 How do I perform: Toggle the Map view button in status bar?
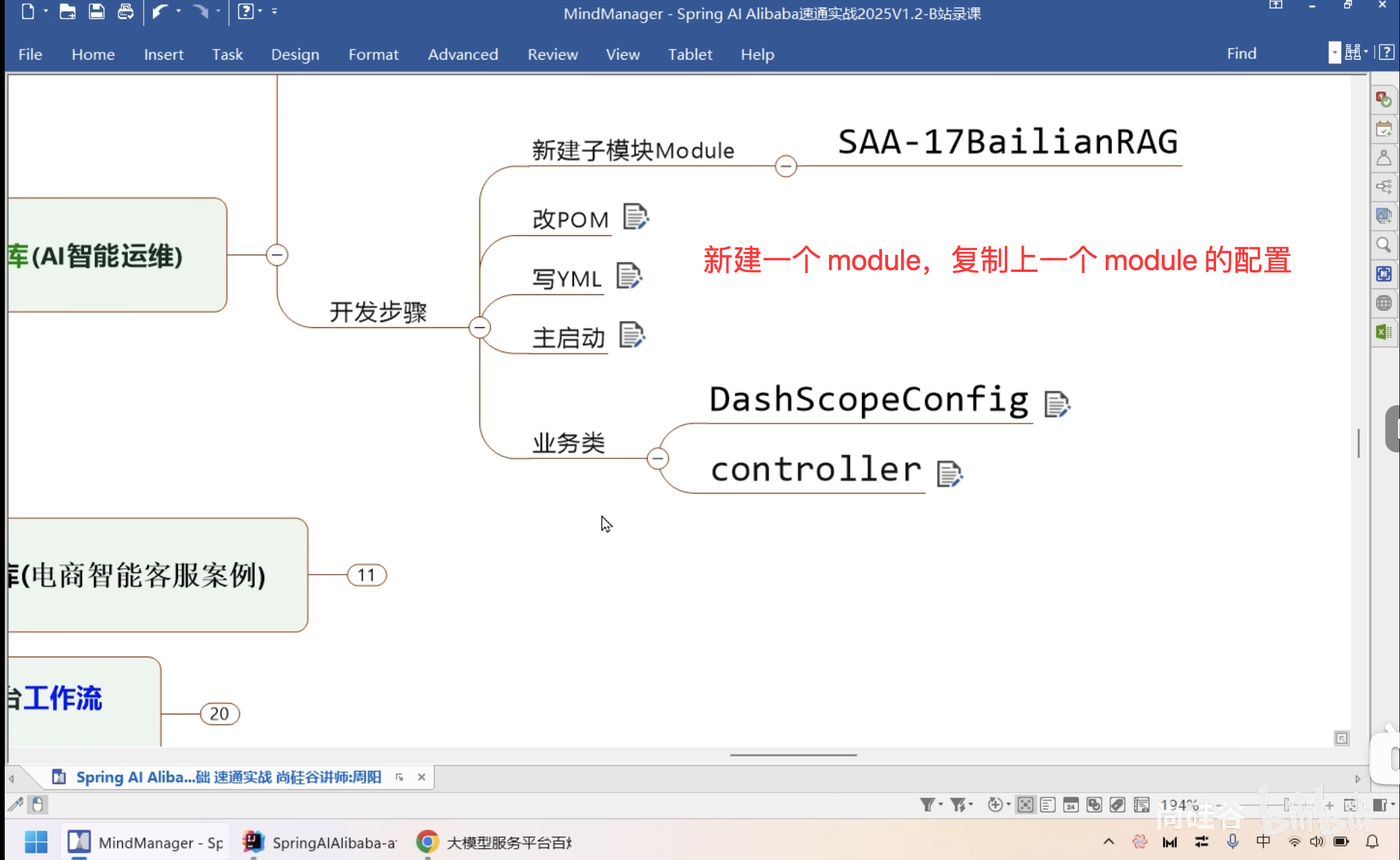coord(1025,805)
